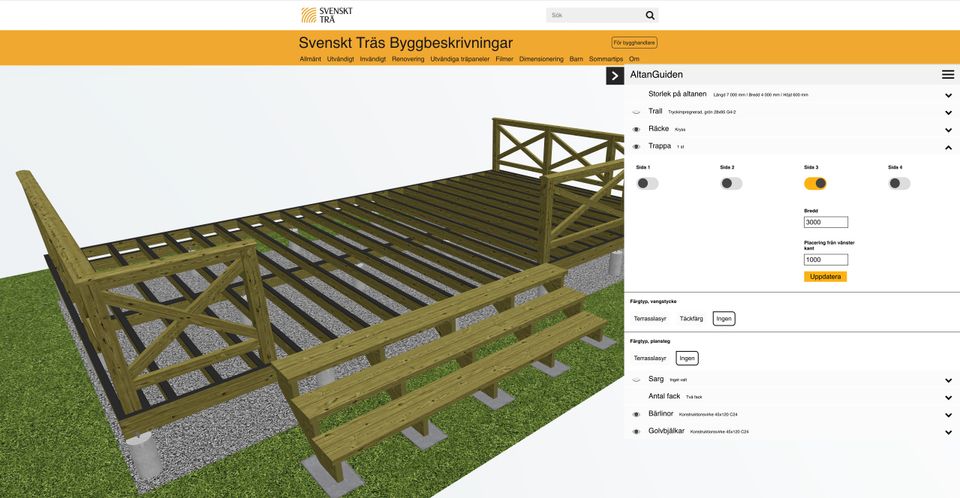Click the Trappa section label
The image size is (960, 498).
[x=659, y=146]
